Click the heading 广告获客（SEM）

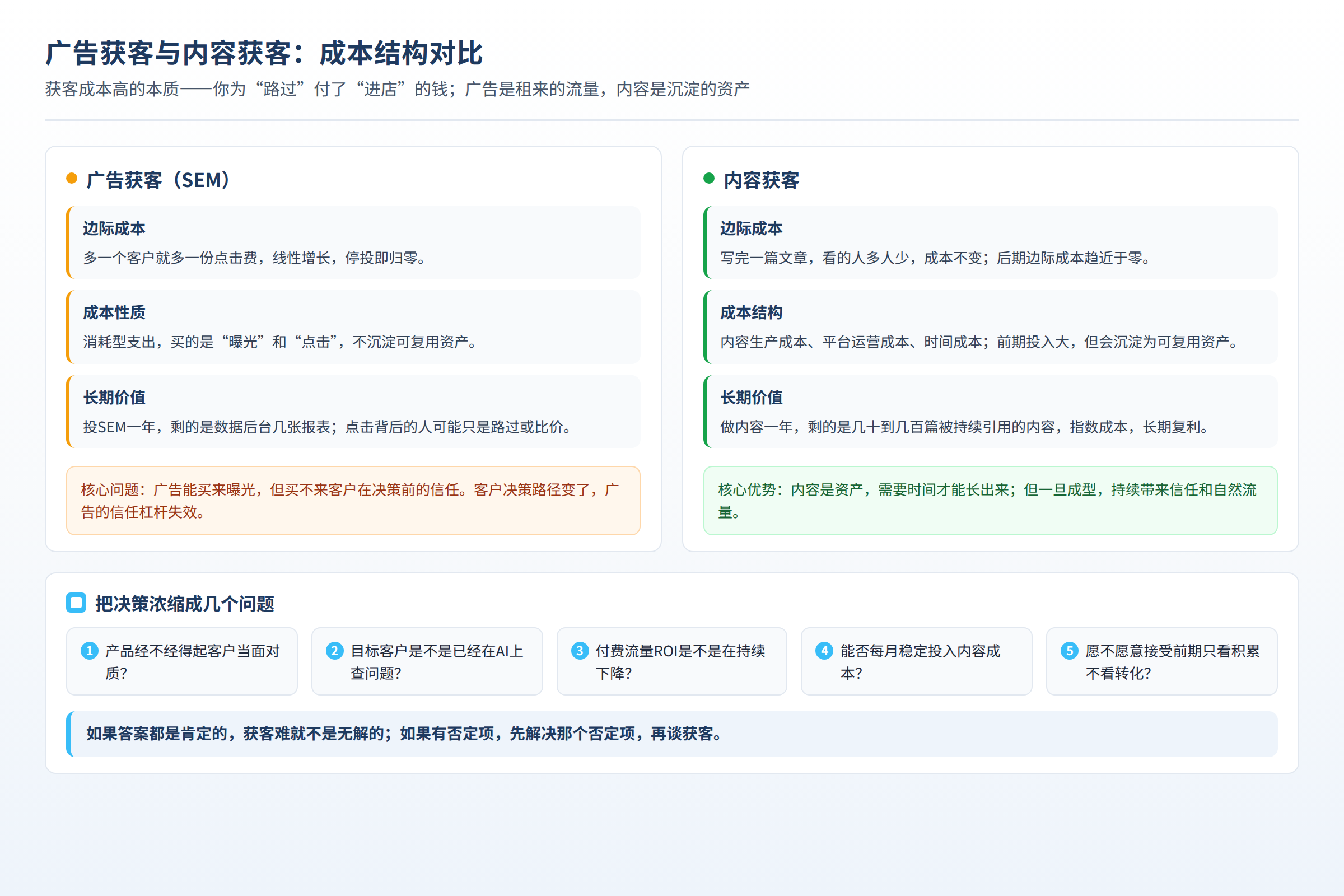click(x=159, y=180)
